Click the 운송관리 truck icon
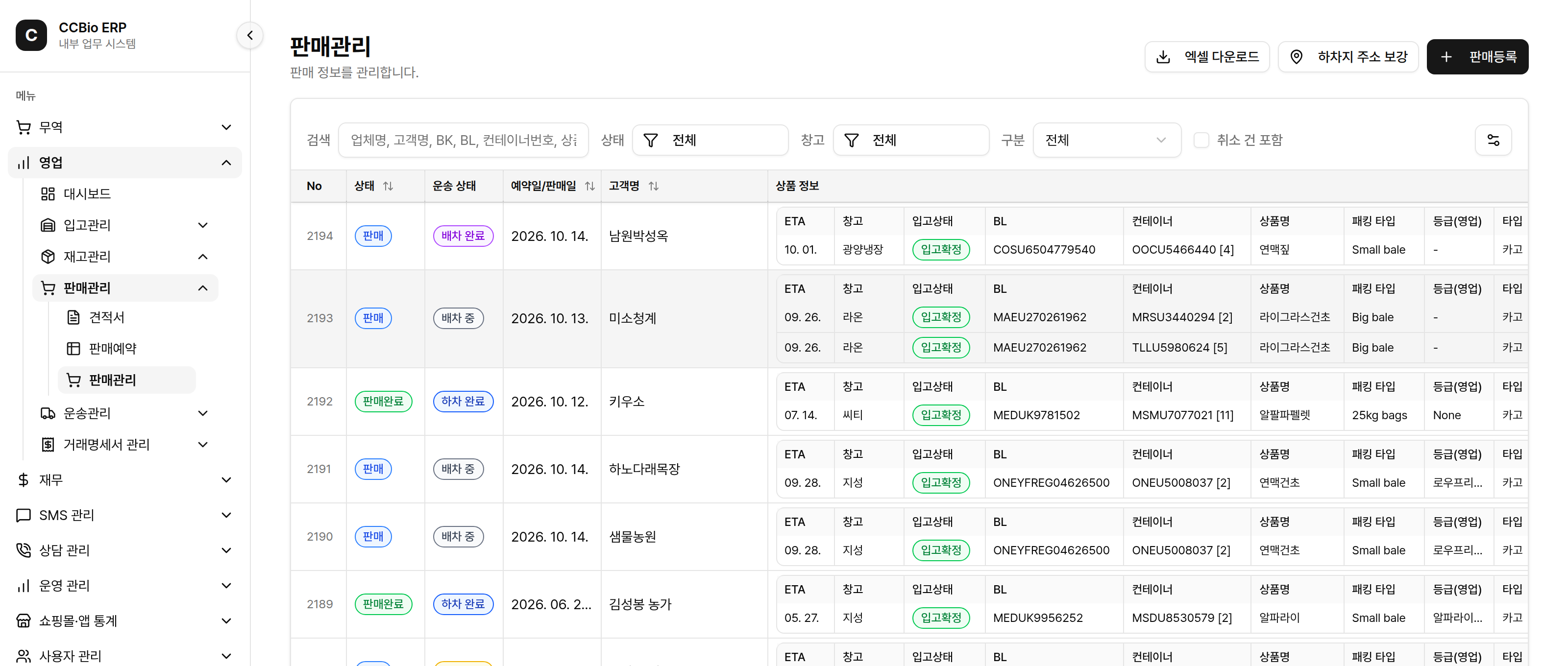This screenshot has width=1568, height=666. [48, 413]
